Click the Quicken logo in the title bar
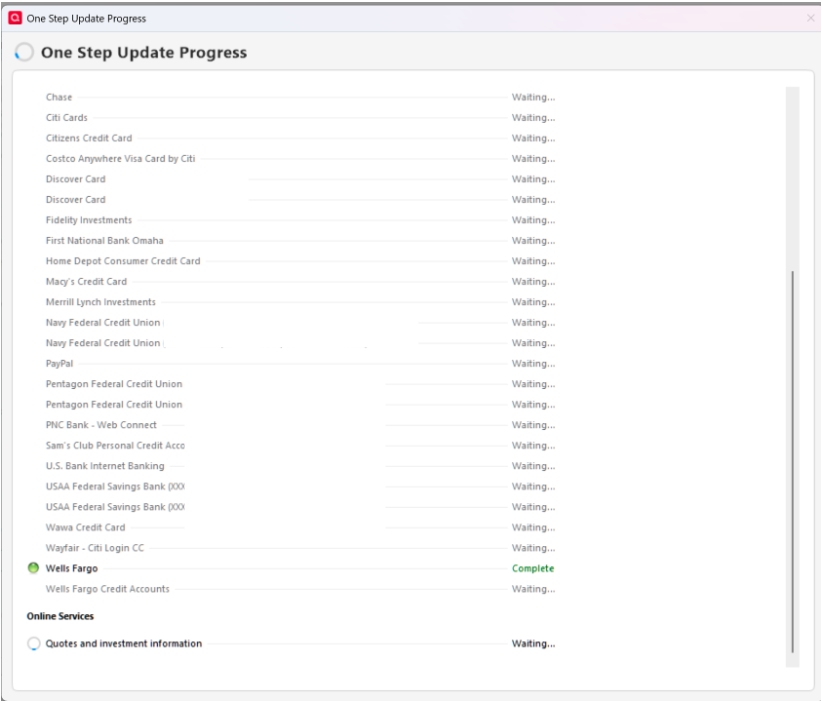822x703 pixels. click(15, 18)
